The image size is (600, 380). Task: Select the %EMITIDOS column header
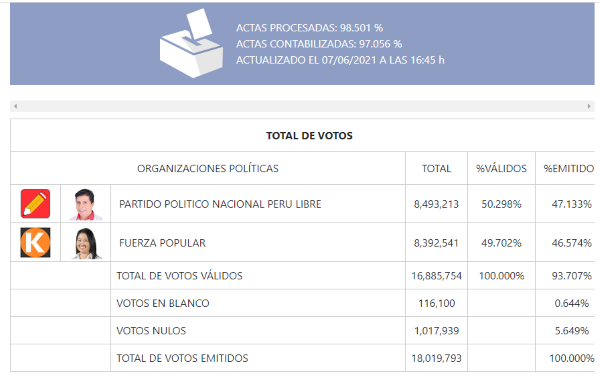569,168
